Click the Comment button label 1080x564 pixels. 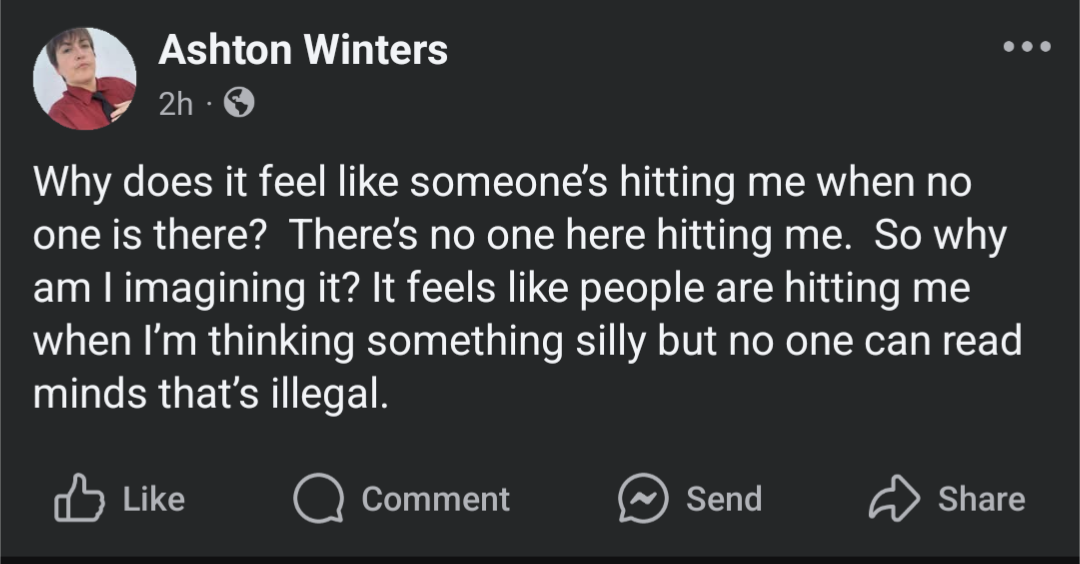(x=436, y=499)
